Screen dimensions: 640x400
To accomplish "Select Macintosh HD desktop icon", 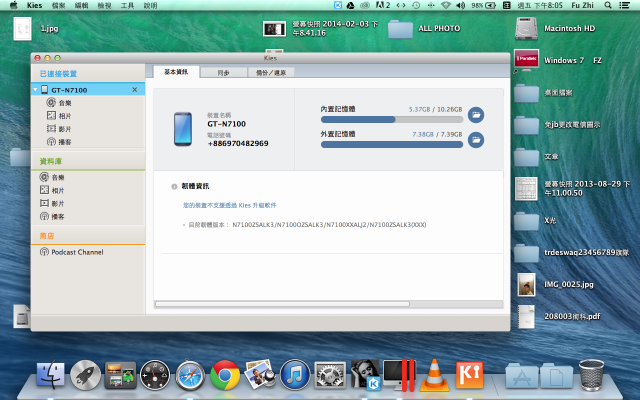I will pyautogui.click(x=526, y=29).
